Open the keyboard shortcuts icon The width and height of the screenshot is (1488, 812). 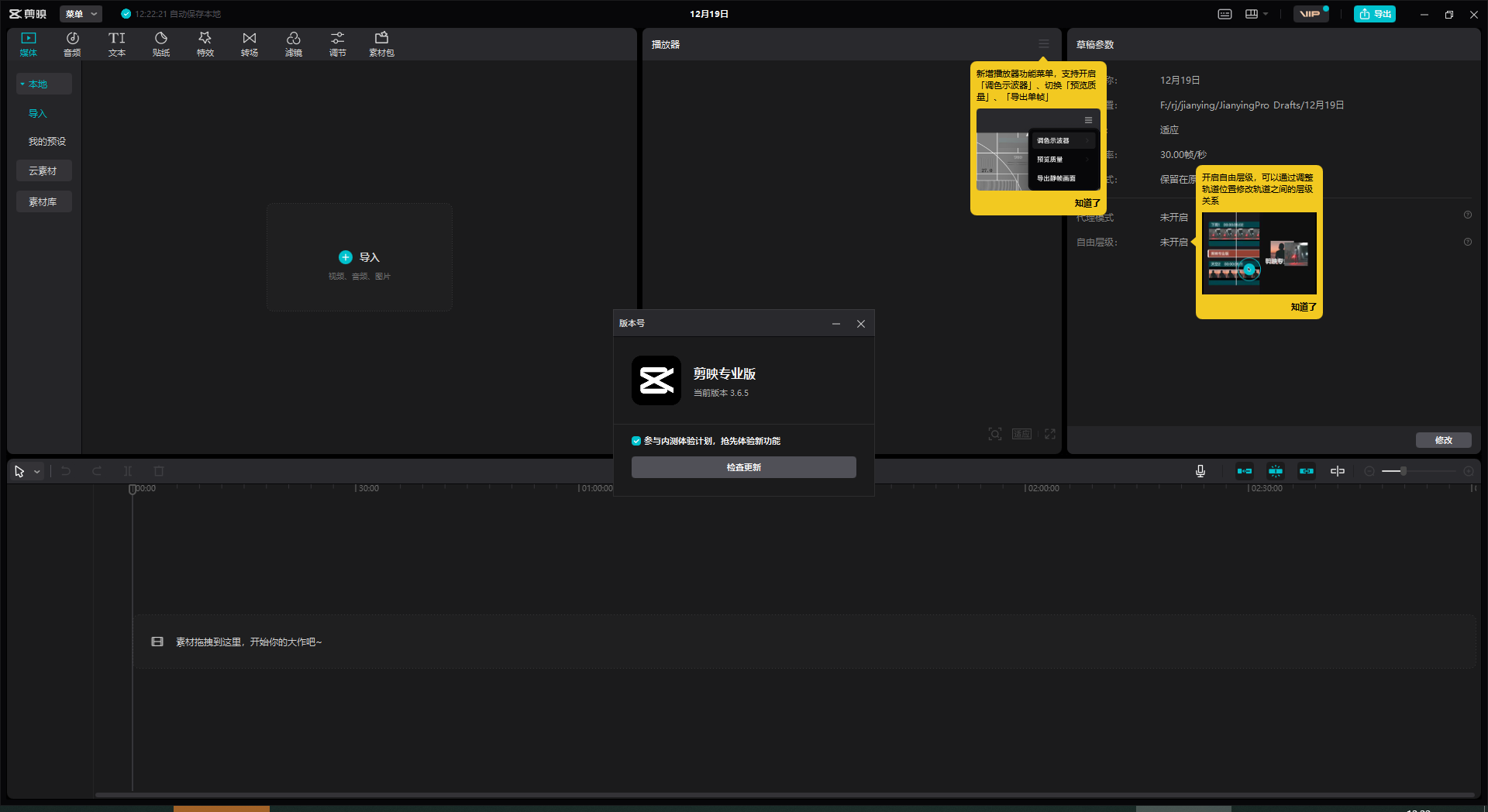pos(1225,14)
